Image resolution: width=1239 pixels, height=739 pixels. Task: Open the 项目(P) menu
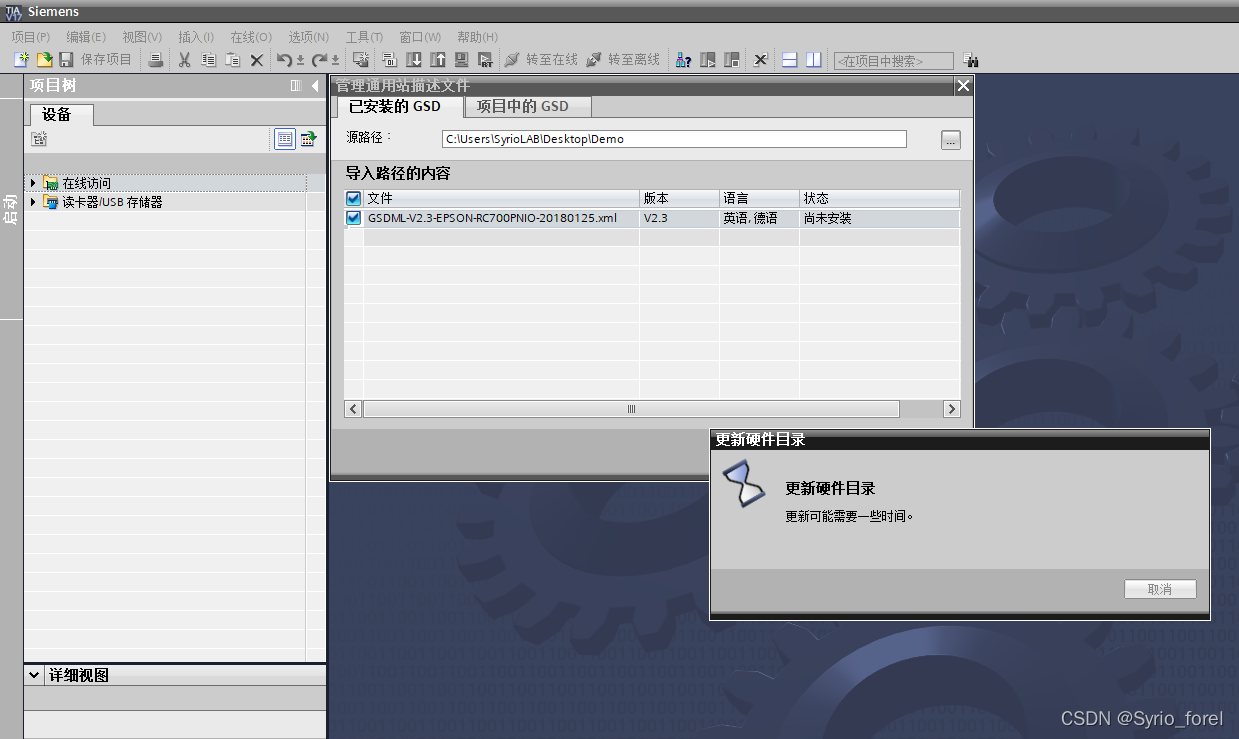point(31,37)
